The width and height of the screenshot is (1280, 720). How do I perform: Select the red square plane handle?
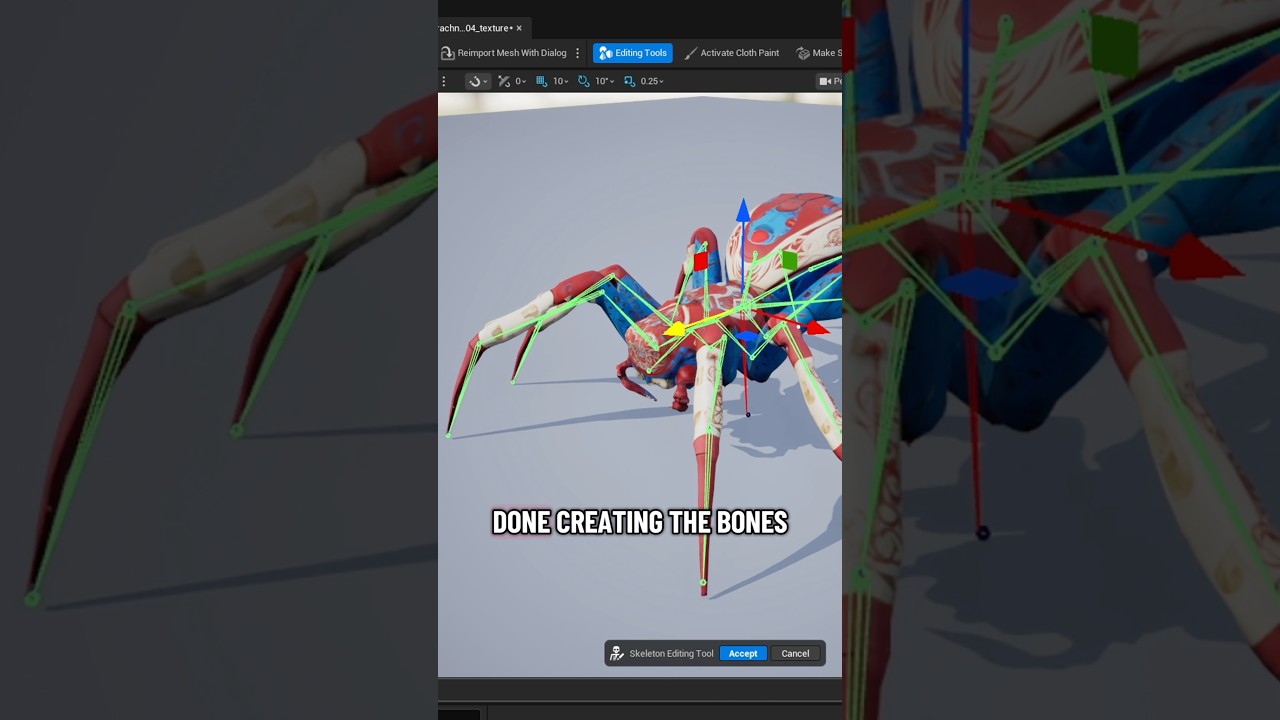pos(701,261)
